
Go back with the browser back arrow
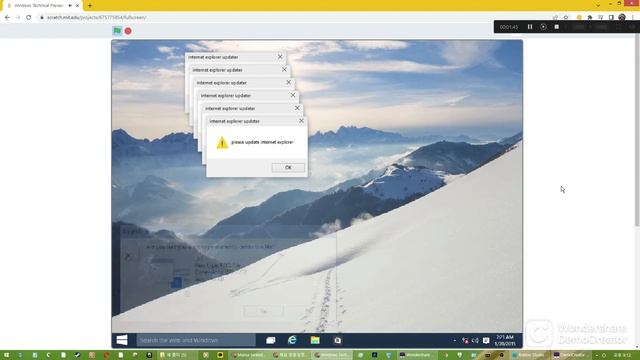pos(7,18)
